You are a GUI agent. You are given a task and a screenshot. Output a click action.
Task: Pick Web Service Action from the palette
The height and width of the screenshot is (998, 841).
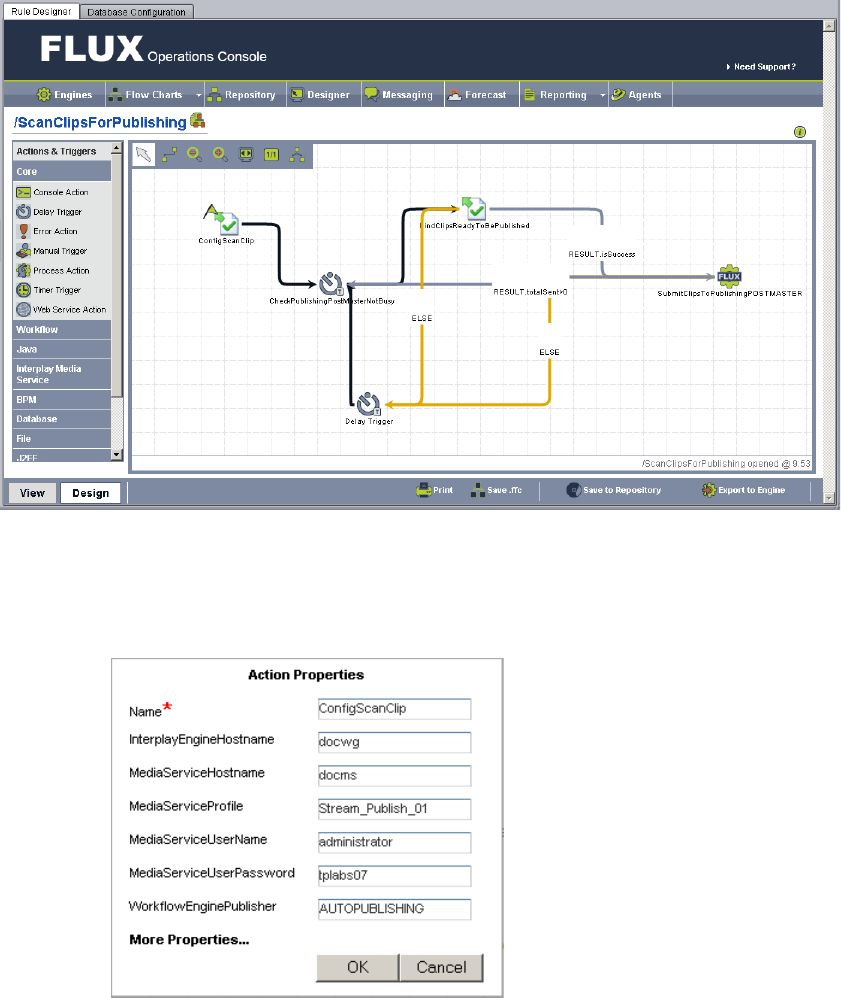pyautogui.click(x=62, y=310)
